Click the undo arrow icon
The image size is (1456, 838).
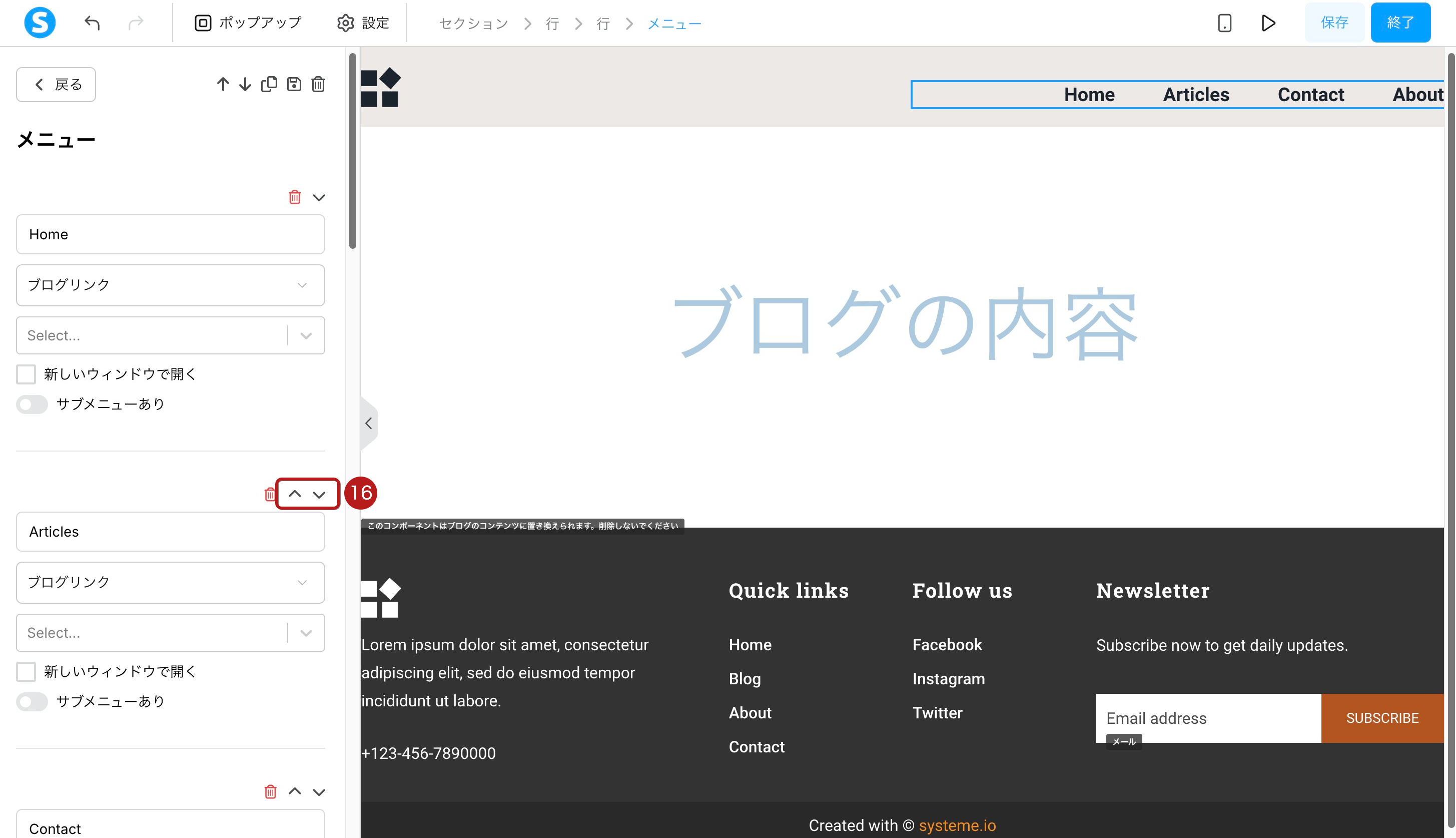[x=92, y=23]
